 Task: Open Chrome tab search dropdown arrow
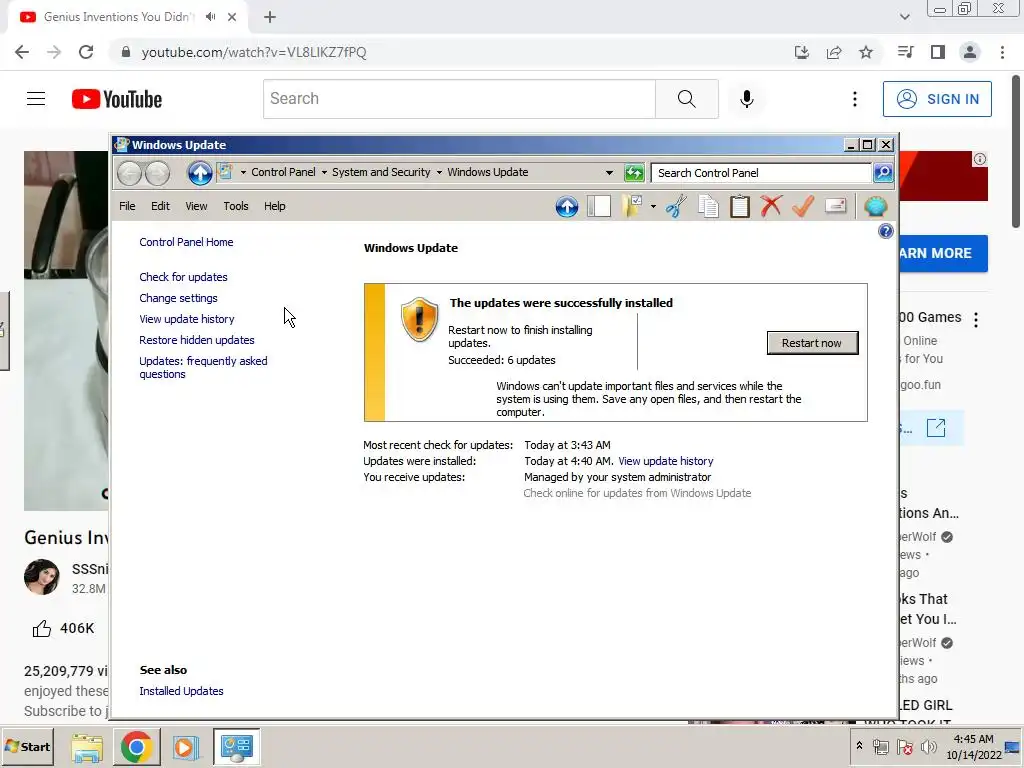pos(904,17)
